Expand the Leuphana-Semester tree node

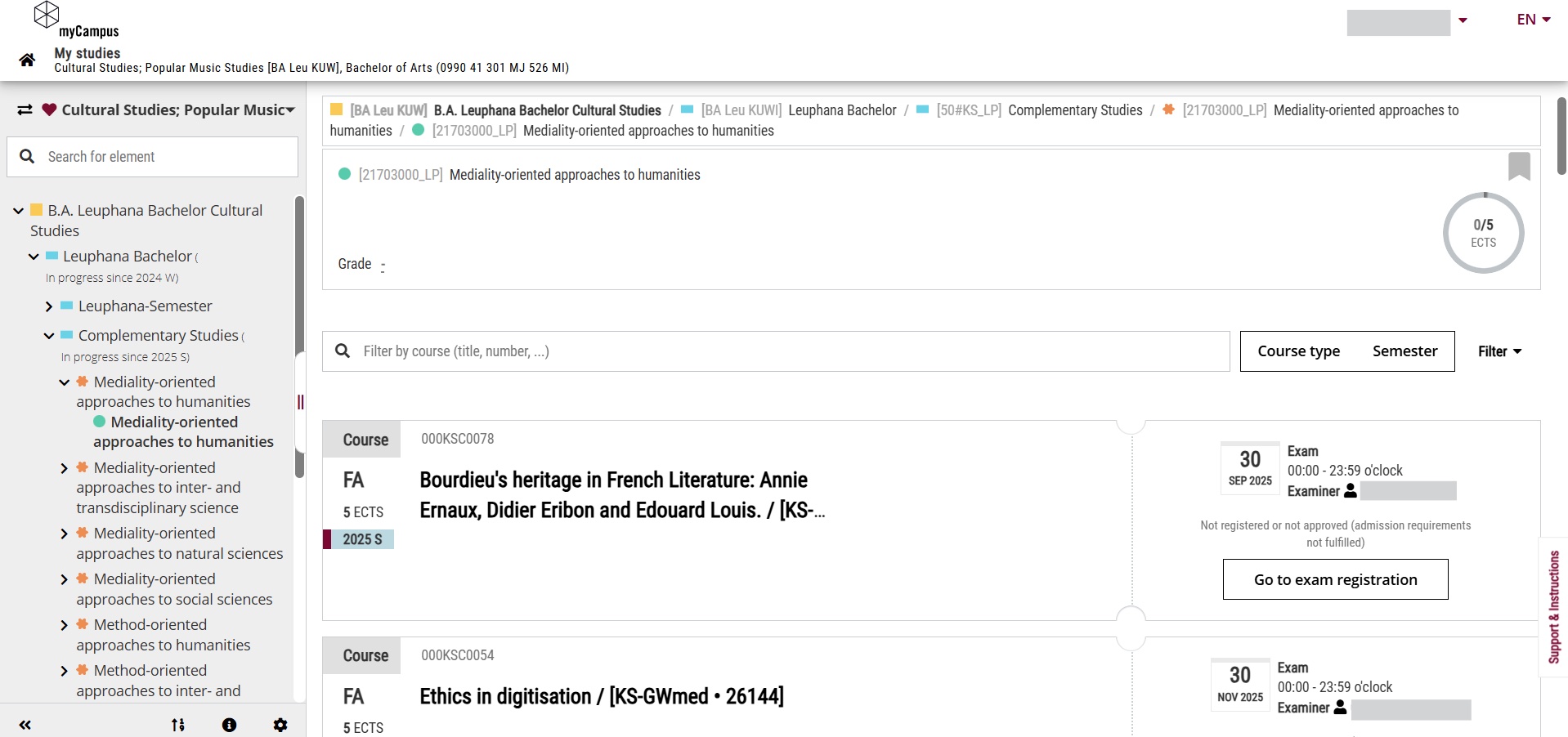(49, 306)
